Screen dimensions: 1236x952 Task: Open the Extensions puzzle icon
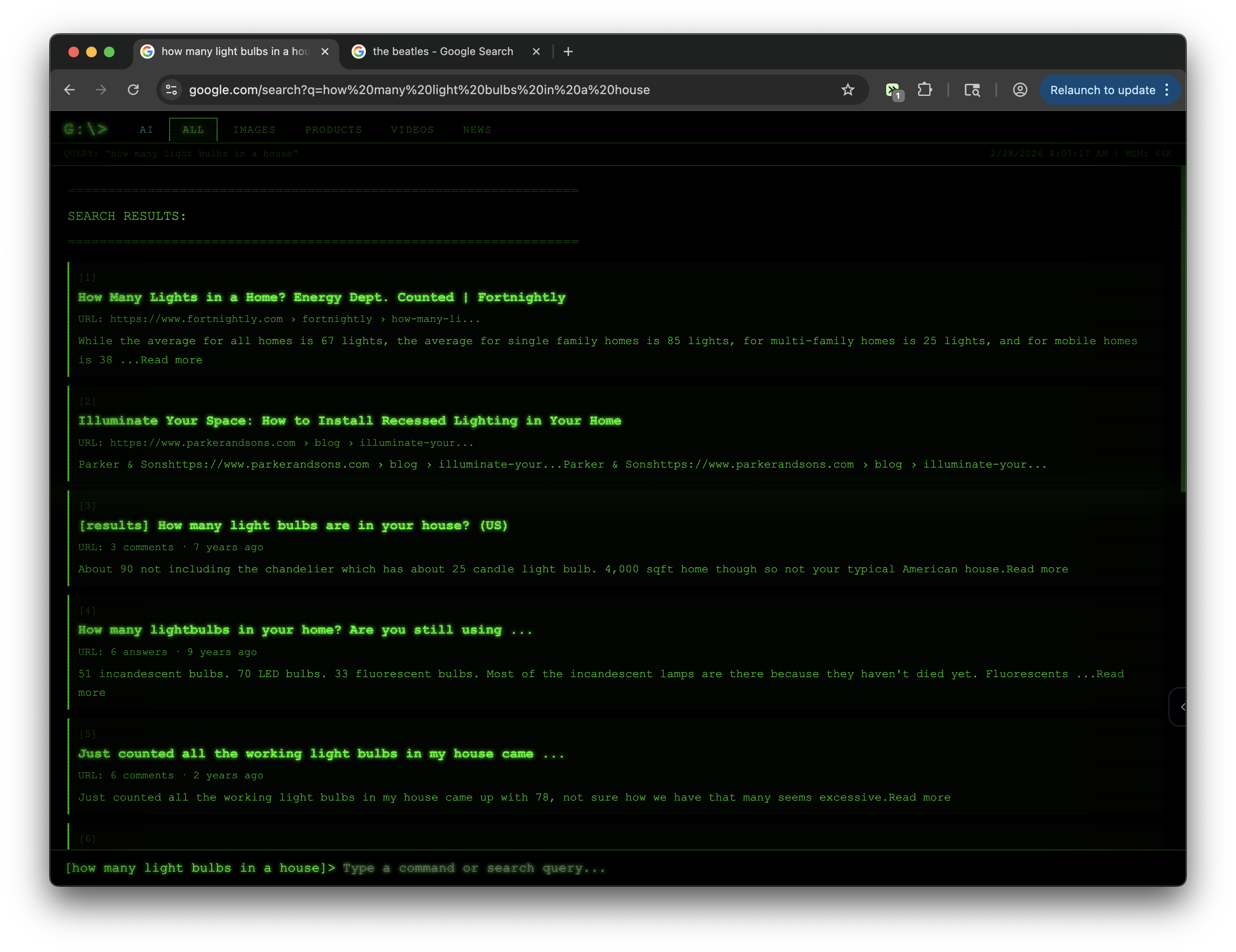pyautogui.click(x=924, y=90)
